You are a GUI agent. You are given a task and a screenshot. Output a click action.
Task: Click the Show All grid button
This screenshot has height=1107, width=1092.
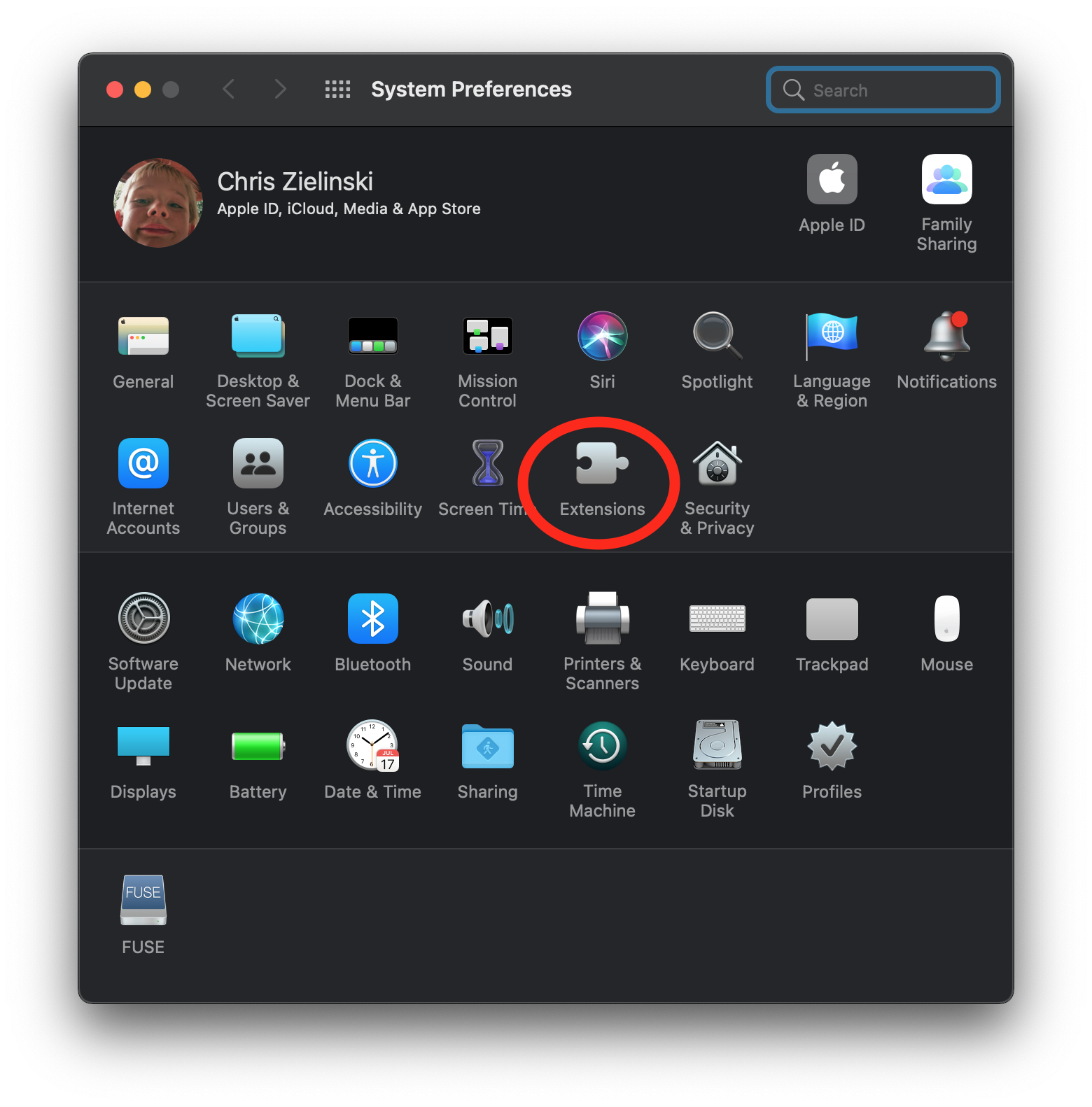(337, 90)
